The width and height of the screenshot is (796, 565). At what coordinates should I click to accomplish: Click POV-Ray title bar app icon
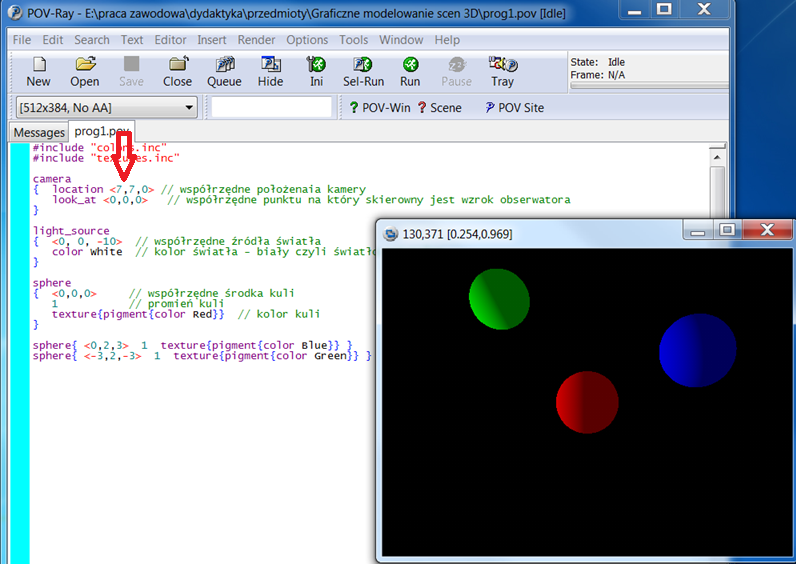pyautogui.click(x=15, y=13)
